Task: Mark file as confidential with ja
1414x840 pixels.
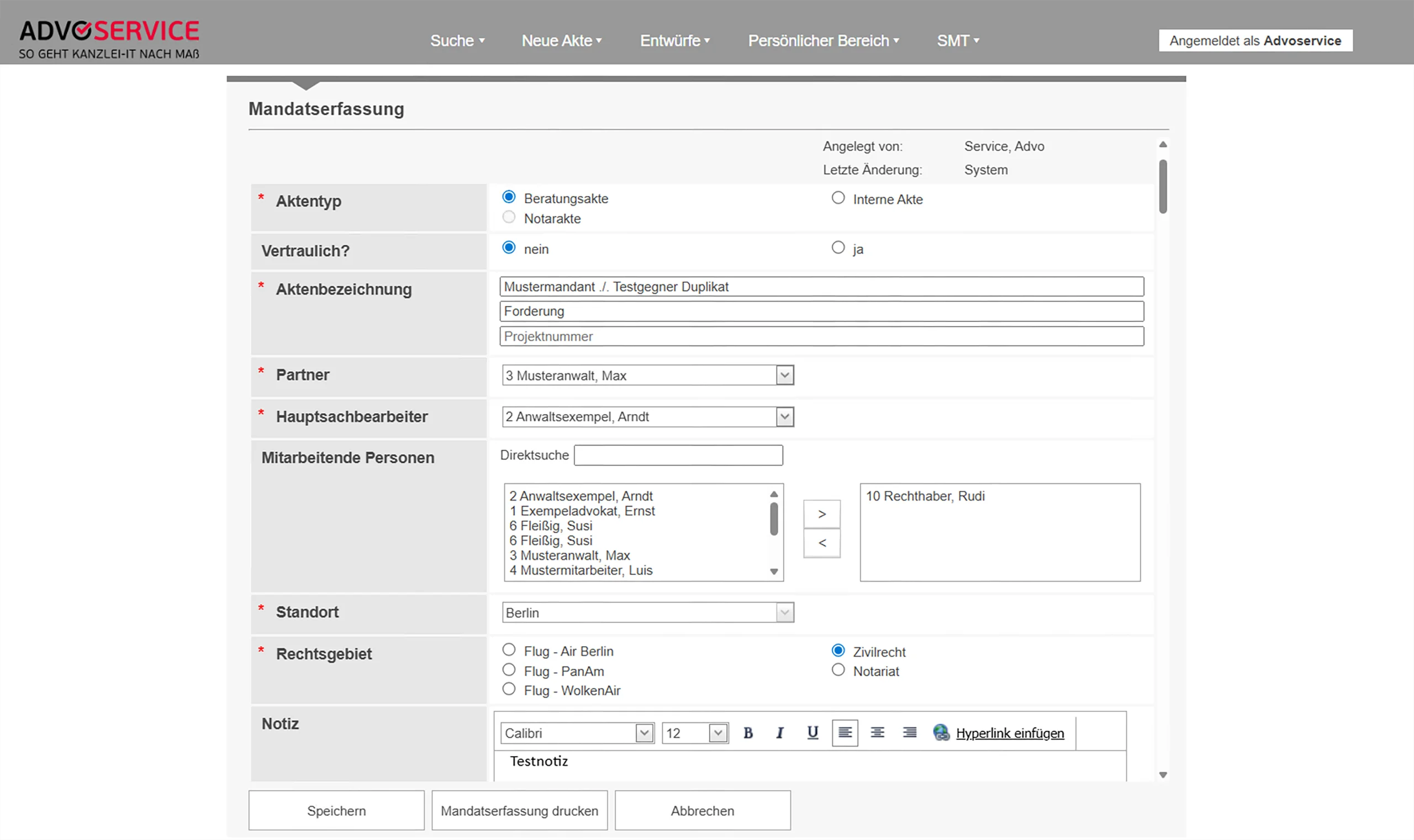Action: tap(838, 248)
